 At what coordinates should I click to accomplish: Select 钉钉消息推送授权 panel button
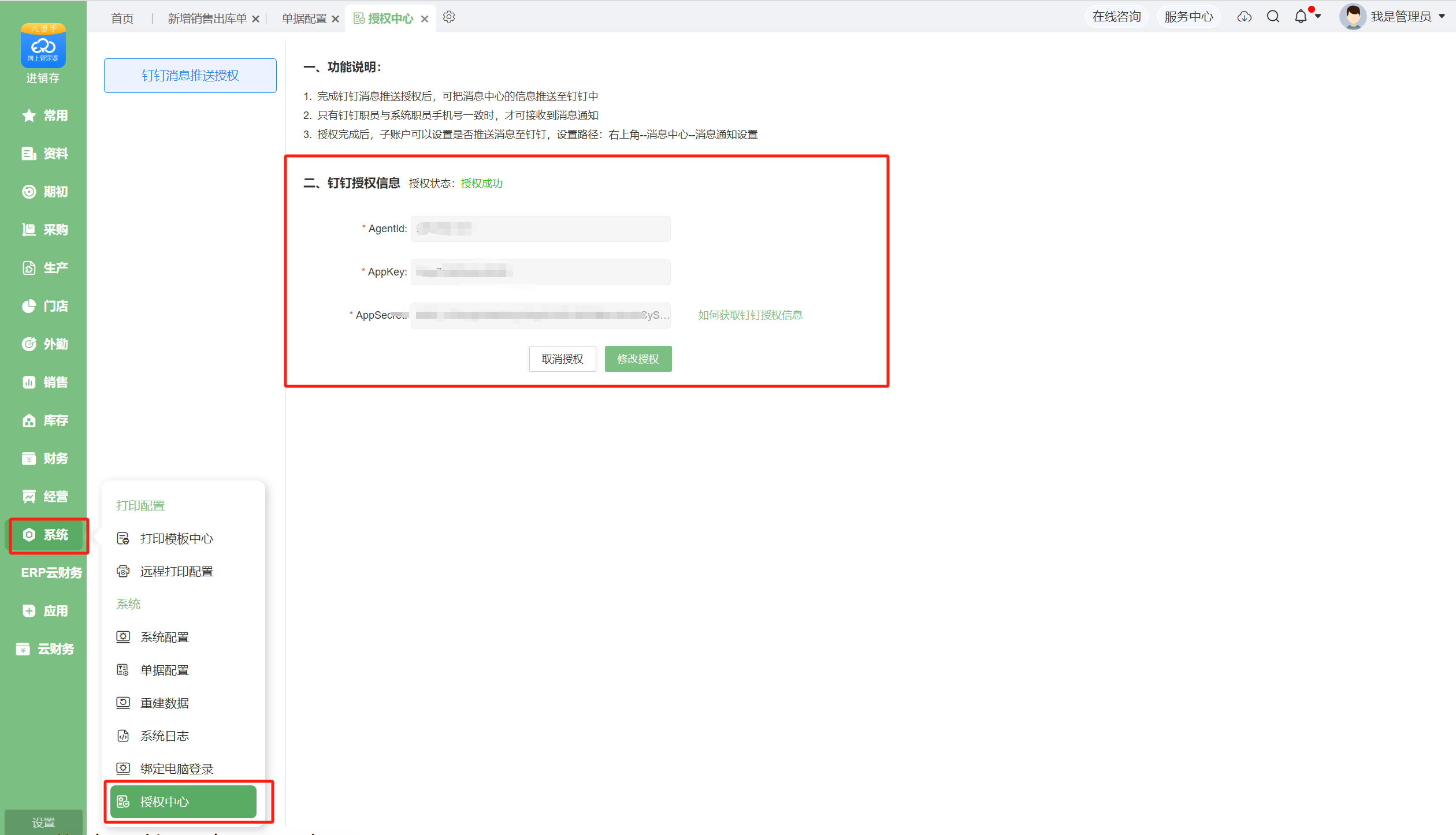click(190, 76)
